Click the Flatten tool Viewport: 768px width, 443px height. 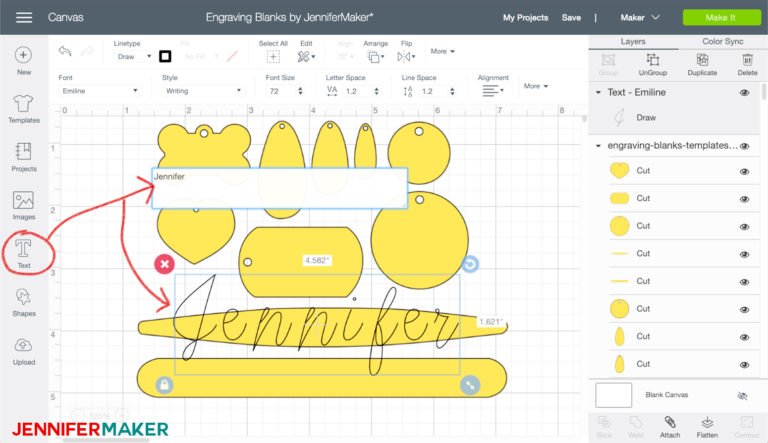click(707, 427)
